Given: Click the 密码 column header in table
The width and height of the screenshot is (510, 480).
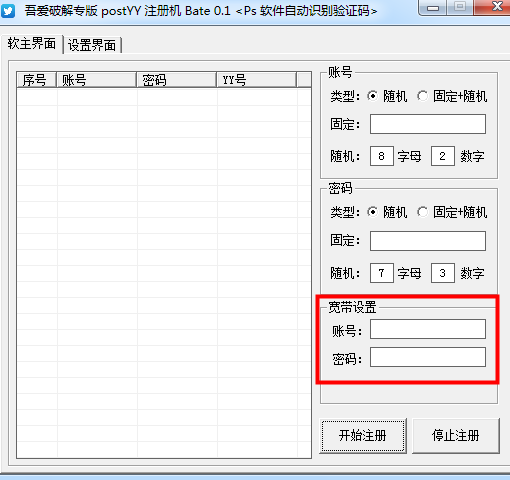Looking at the screenshot, I should [x=176, y=80].
